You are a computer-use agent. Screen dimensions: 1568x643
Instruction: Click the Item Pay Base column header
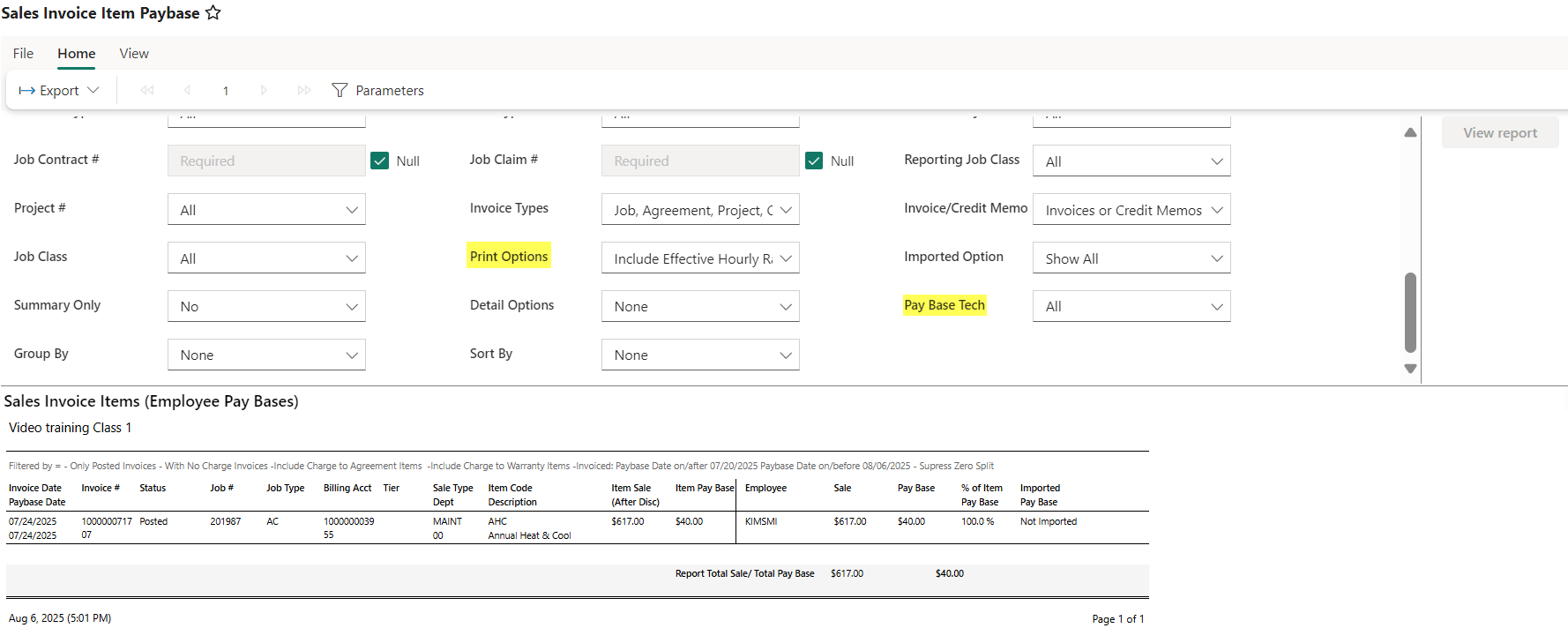705,488
